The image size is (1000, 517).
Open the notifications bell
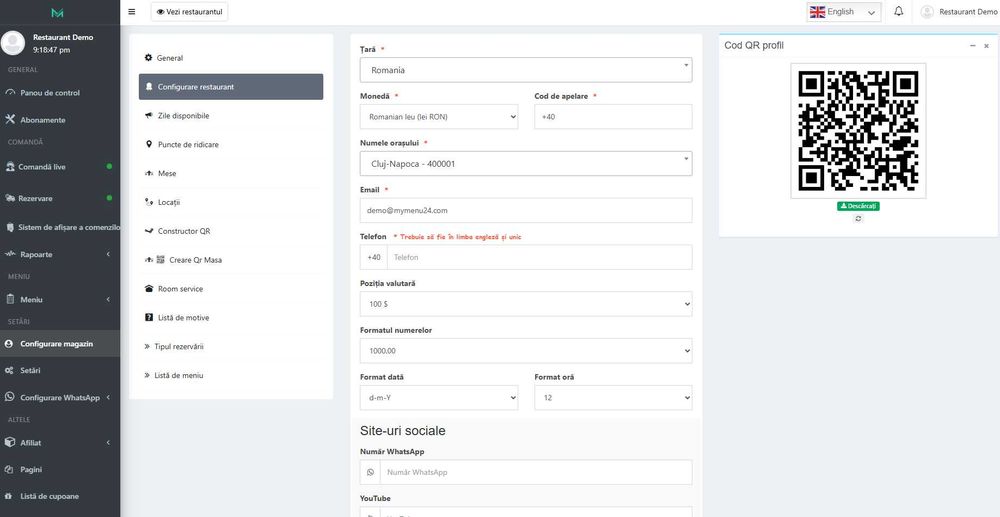(x=899, y=12)
